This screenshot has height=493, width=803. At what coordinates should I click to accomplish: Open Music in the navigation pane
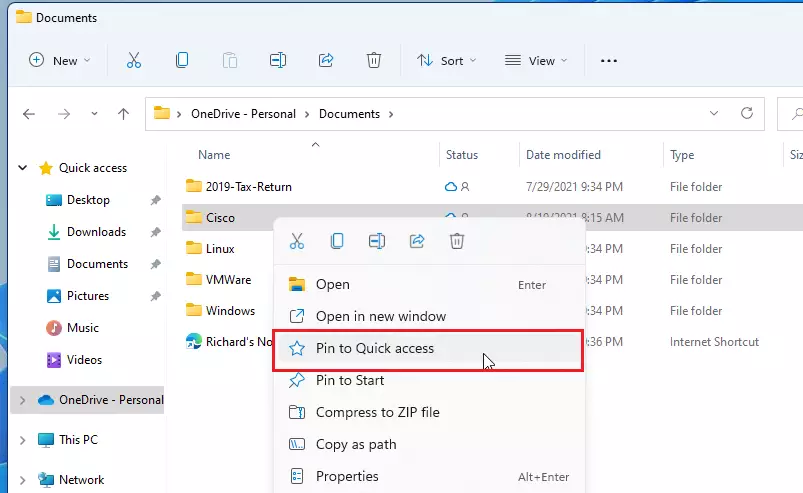pyautogui.click(x=82, y=328)
